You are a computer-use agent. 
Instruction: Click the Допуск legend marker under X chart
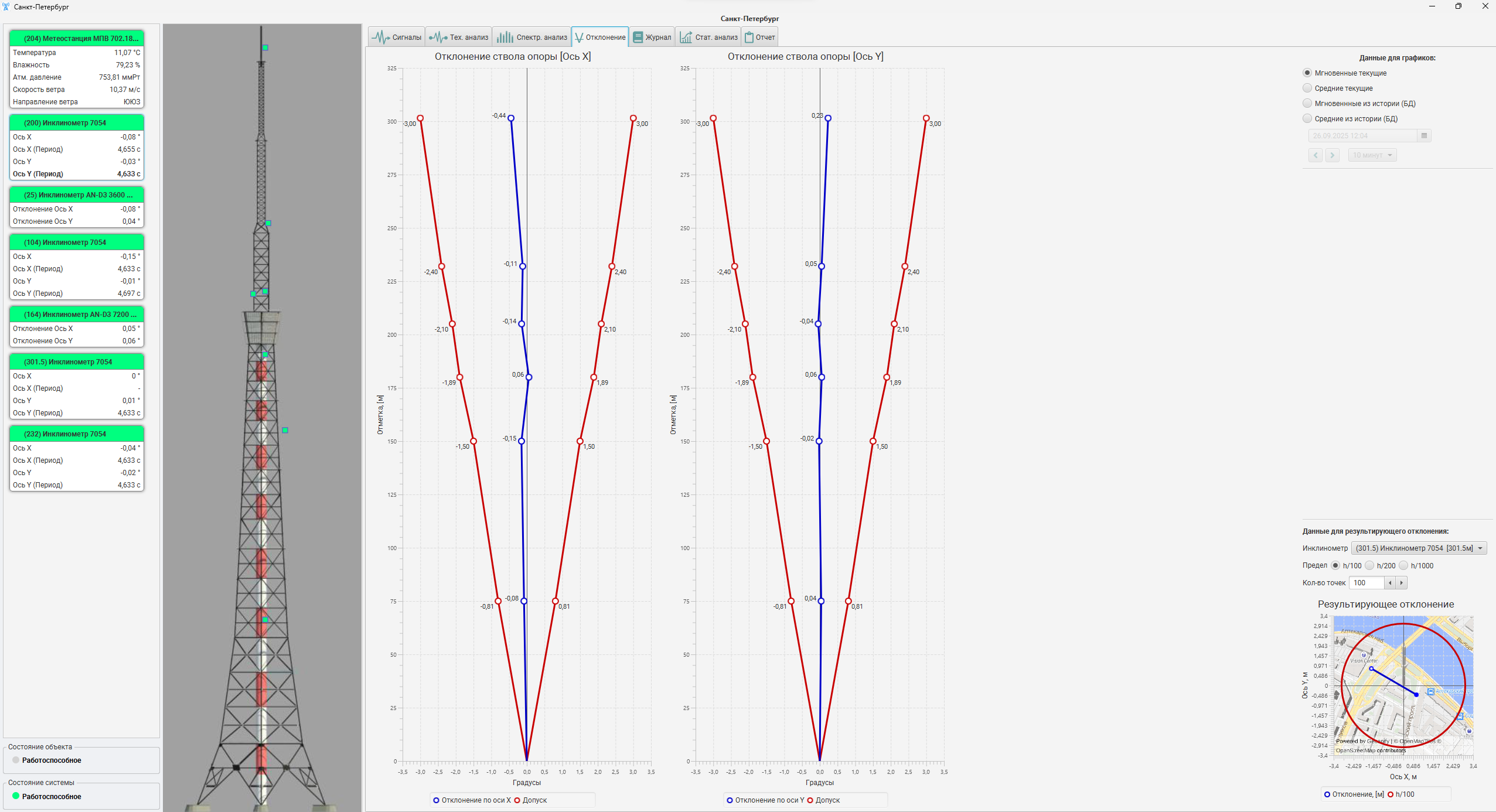(x=517, y=800)
